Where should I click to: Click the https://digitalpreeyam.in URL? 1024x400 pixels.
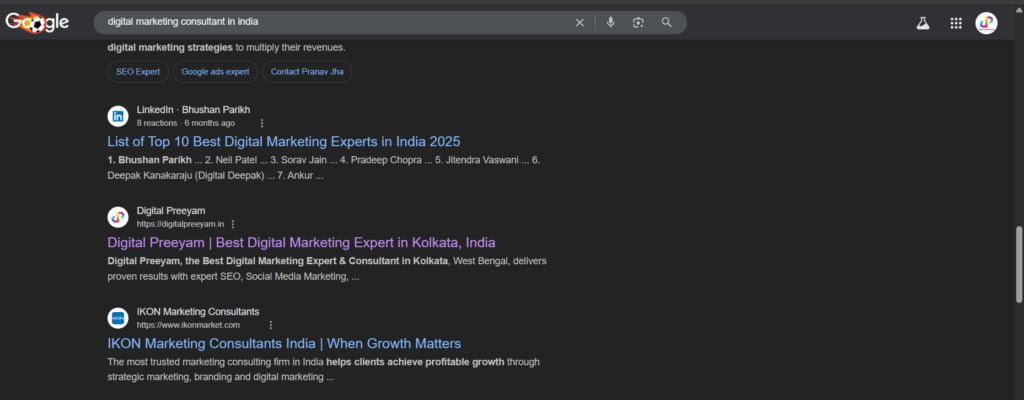[x=180, y=224]
